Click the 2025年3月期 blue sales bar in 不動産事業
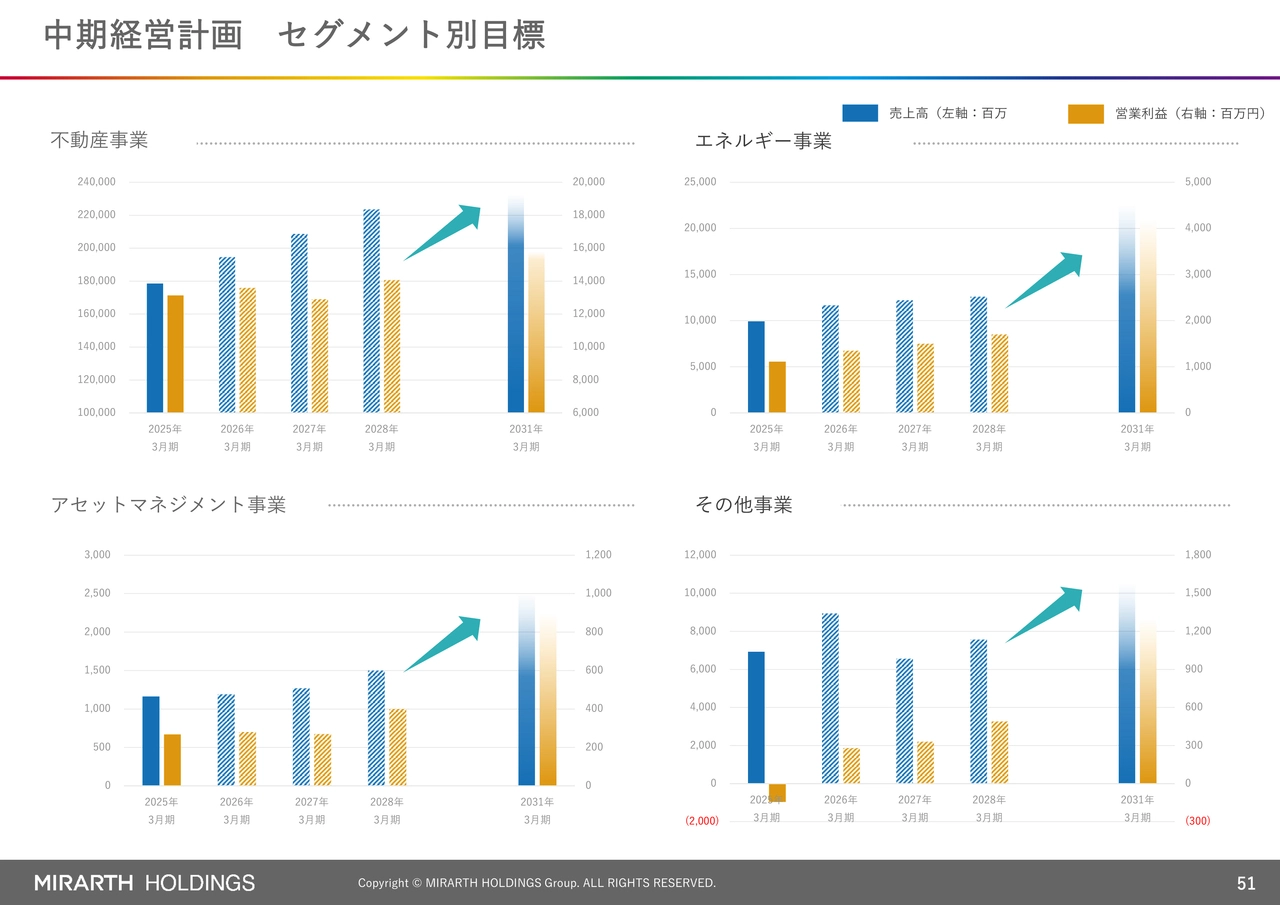 coord(155,348)
